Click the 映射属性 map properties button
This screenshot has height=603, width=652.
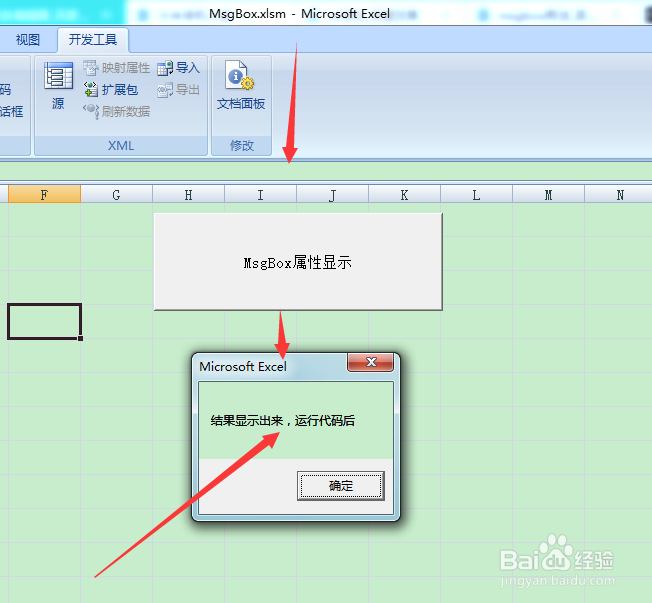click(x=116, y=67)
